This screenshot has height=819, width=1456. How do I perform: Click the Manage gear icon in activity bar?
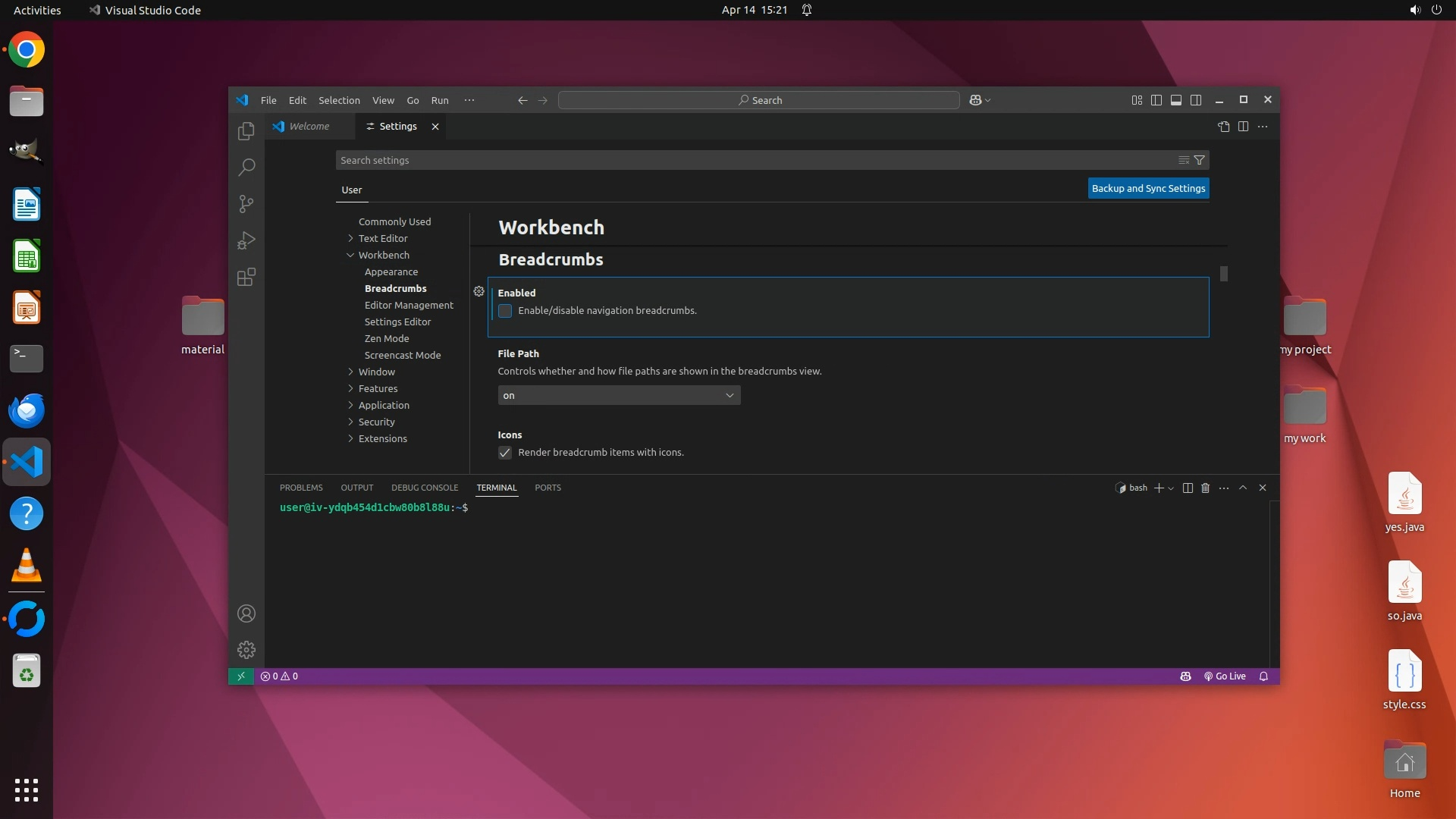click(246, 650)
